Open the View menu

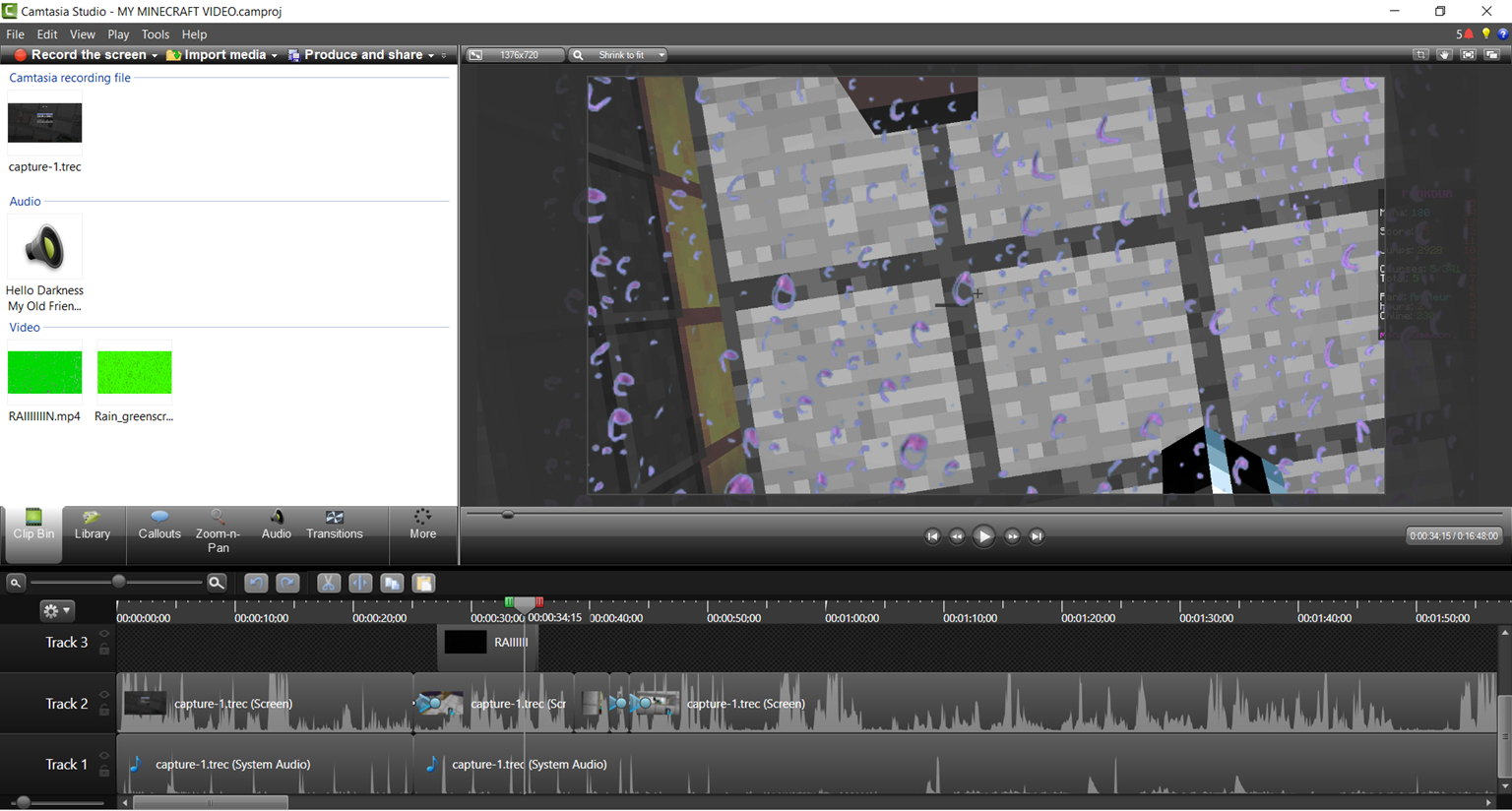83,34
